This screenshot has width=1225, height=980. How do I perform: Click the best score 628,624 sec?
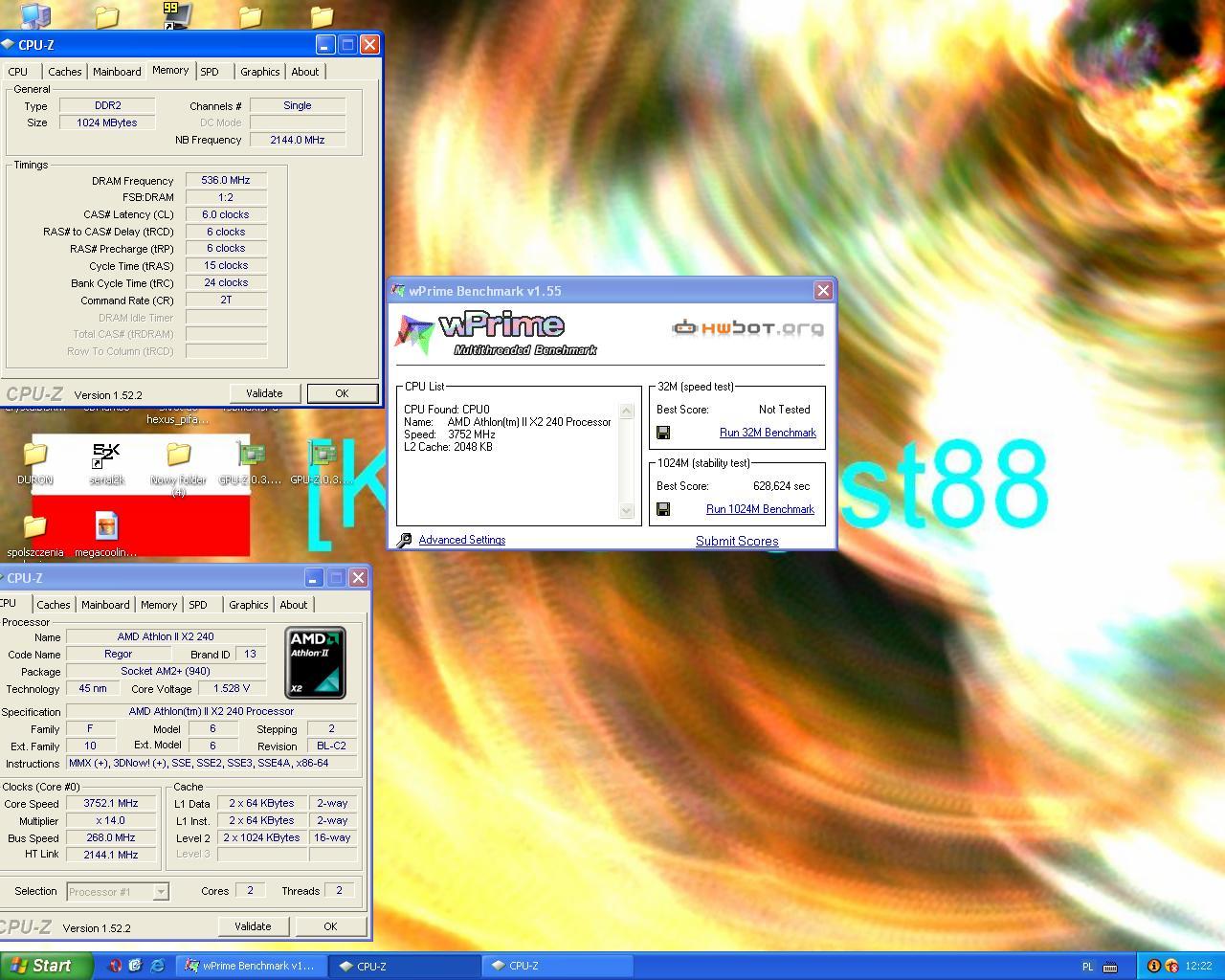coord(781,486)
